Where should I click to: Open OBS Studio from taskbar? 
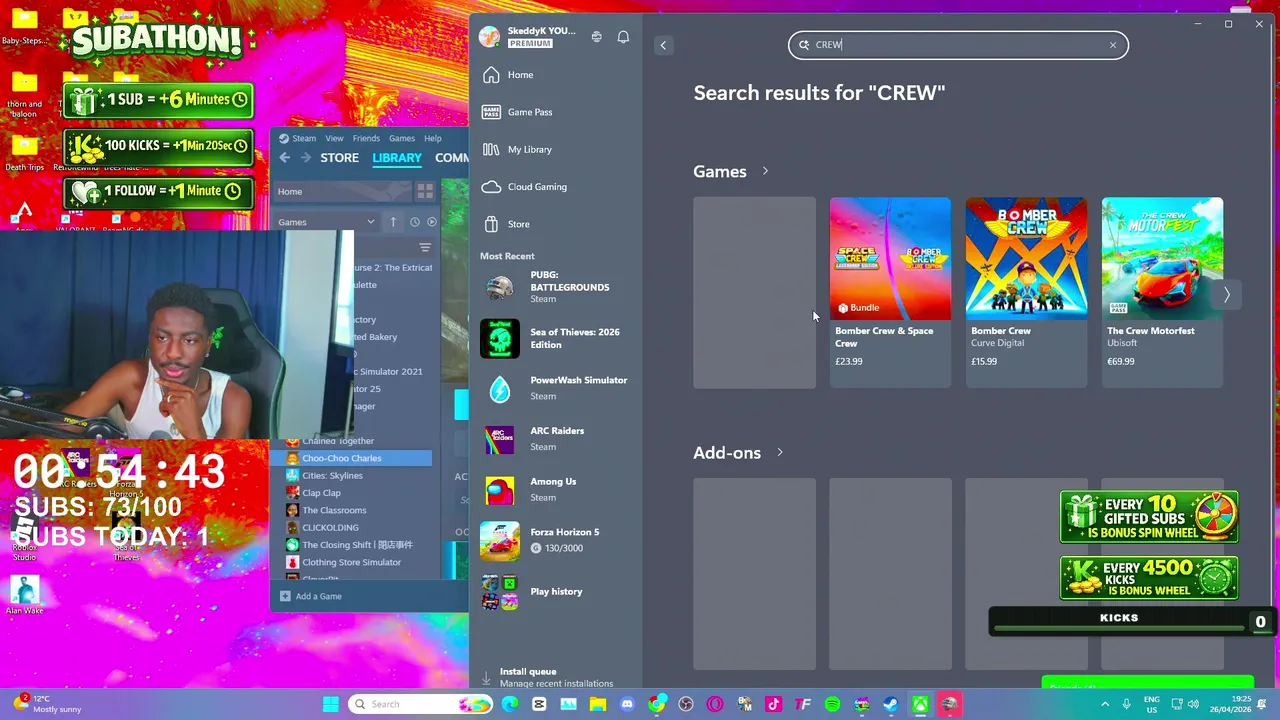tap(686, 704)
